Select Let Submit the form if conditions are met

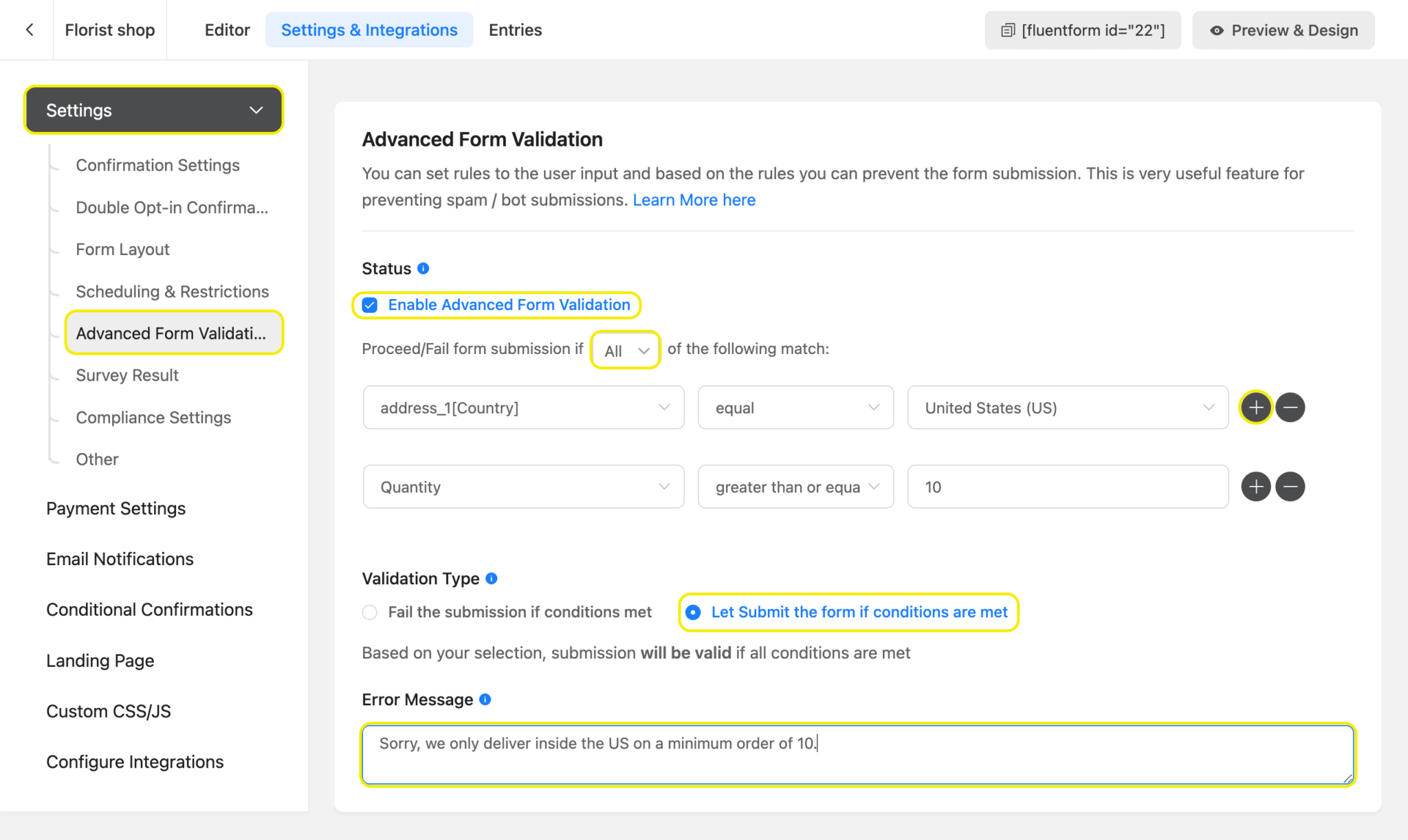point(692,612)
